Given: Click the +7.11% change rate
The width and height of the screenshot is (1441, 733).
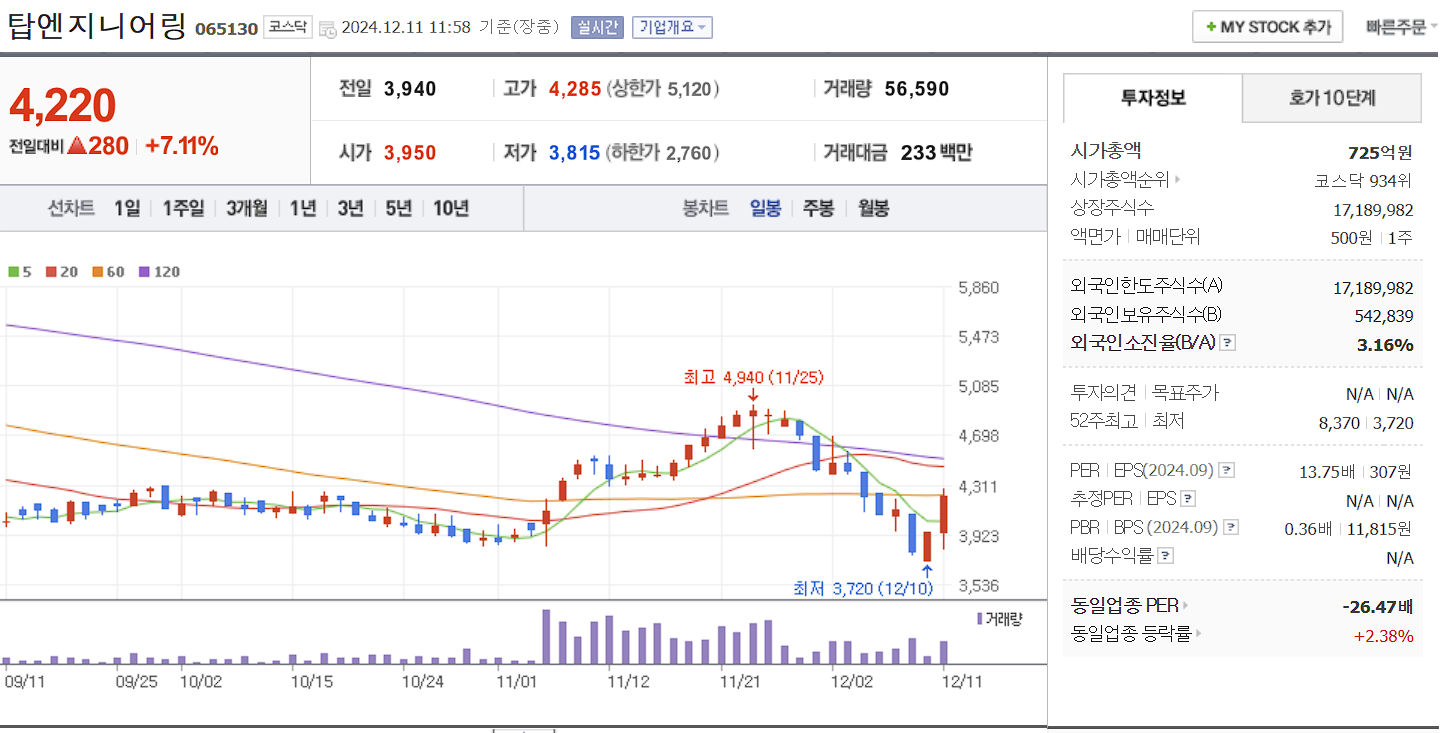Looking at the screenshot, I should [182, 147].
